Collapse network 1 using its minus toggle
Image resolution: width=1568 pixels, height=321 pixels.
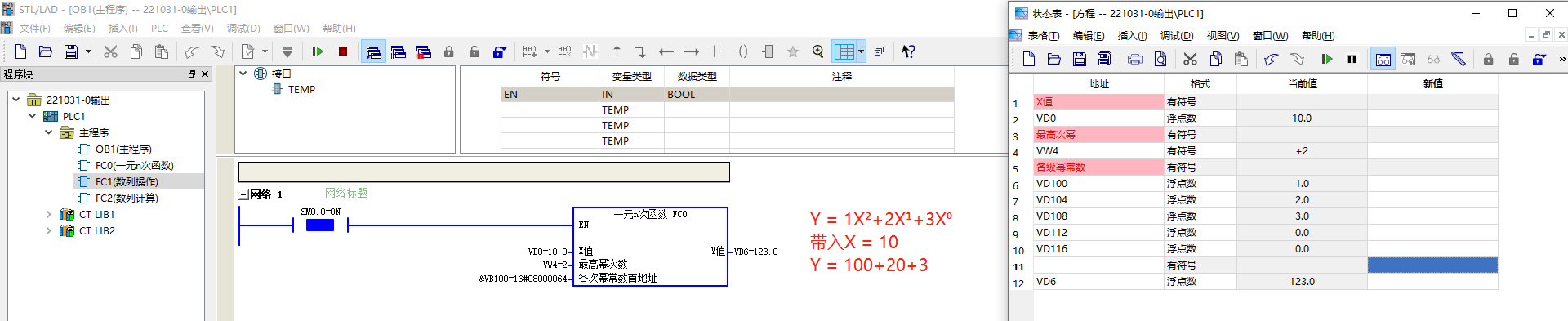243,194
